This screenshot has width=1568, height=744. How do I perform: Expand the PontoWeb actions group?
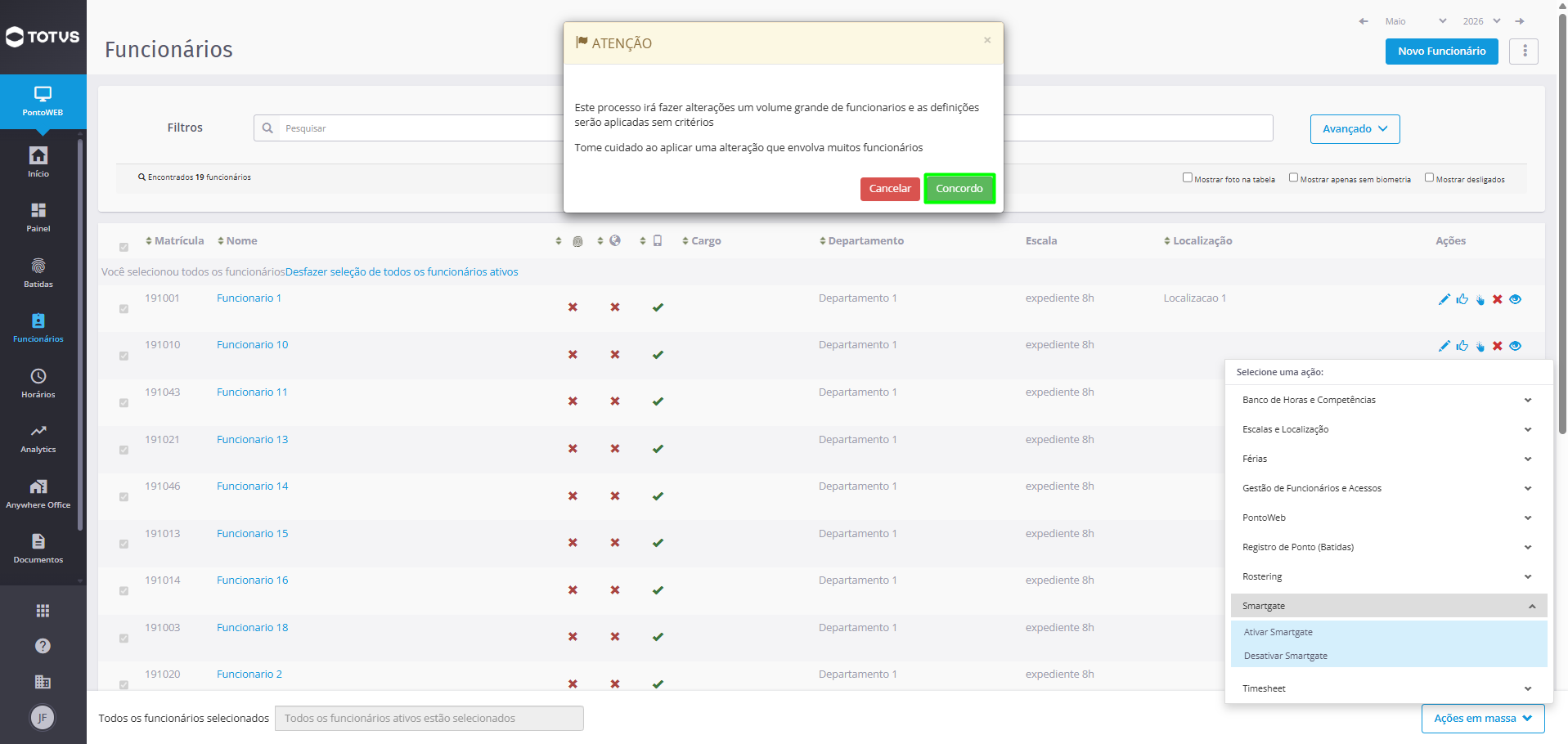click(1388, 518)
